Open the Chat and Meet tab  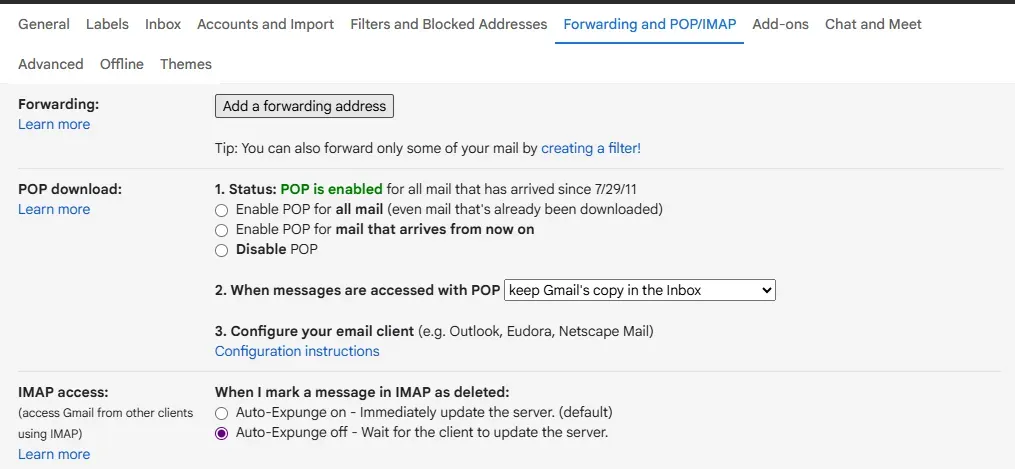pyautogui.click(x=873, y=24)
